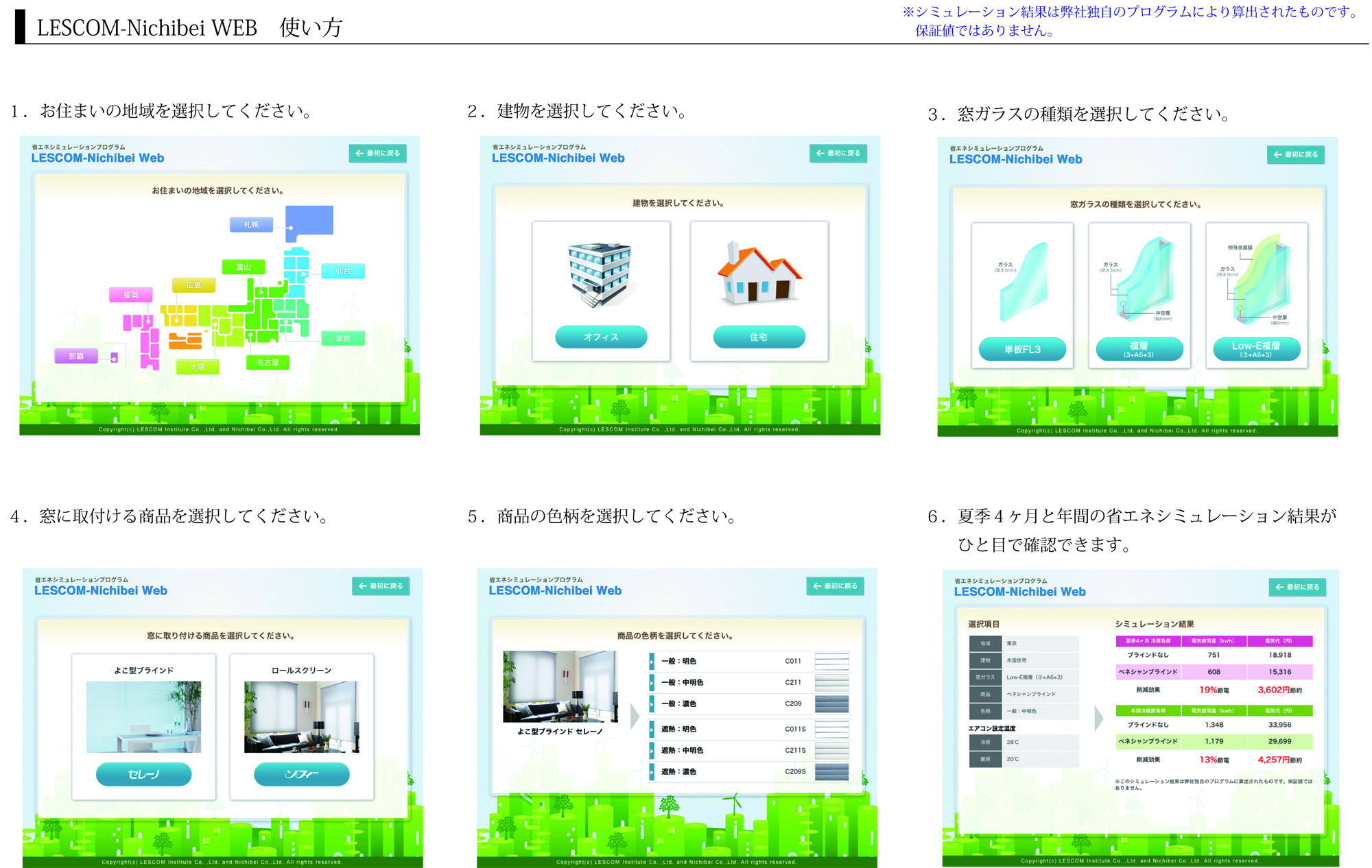Click 最初に戻る on the color pattern screen
The height and width of the screenshot is (868, 1372).
pos(836,586)
